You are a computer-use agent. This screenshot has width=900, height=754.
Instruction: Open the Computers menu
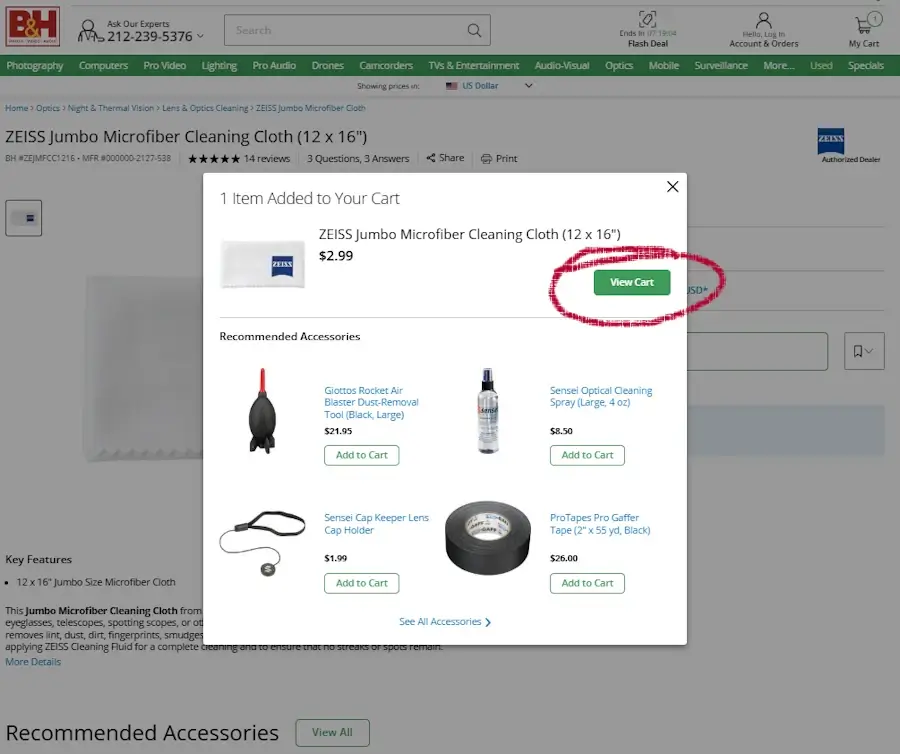103,65
